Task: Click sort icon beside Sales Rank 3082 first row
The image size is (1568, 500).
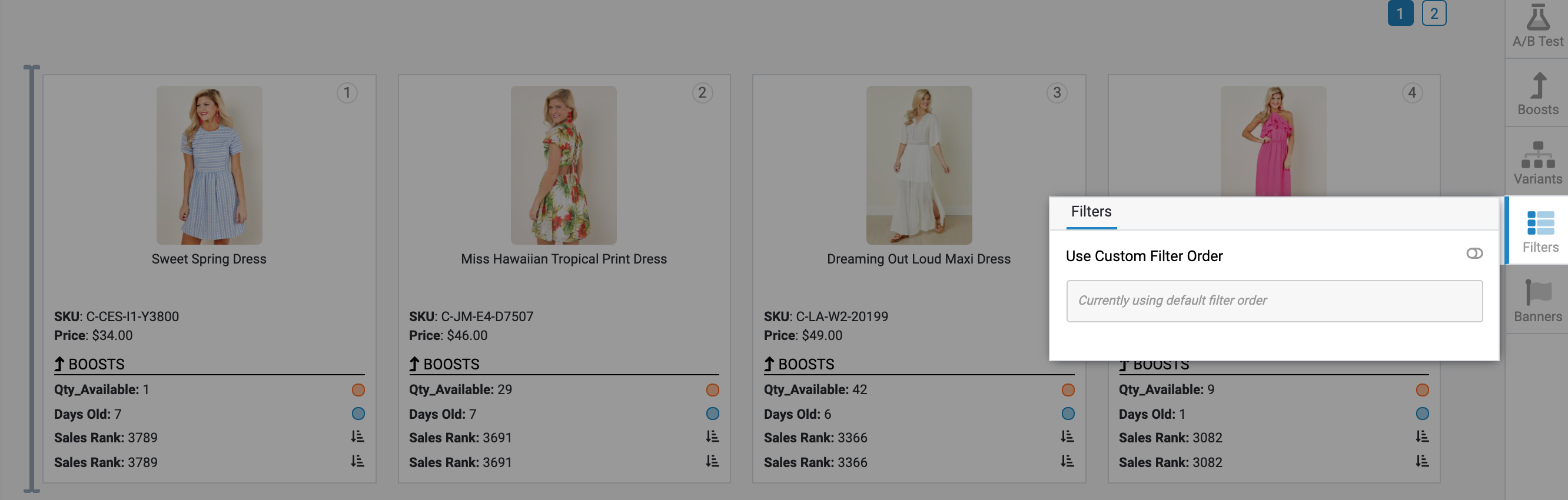Action: click(1422, 436)
